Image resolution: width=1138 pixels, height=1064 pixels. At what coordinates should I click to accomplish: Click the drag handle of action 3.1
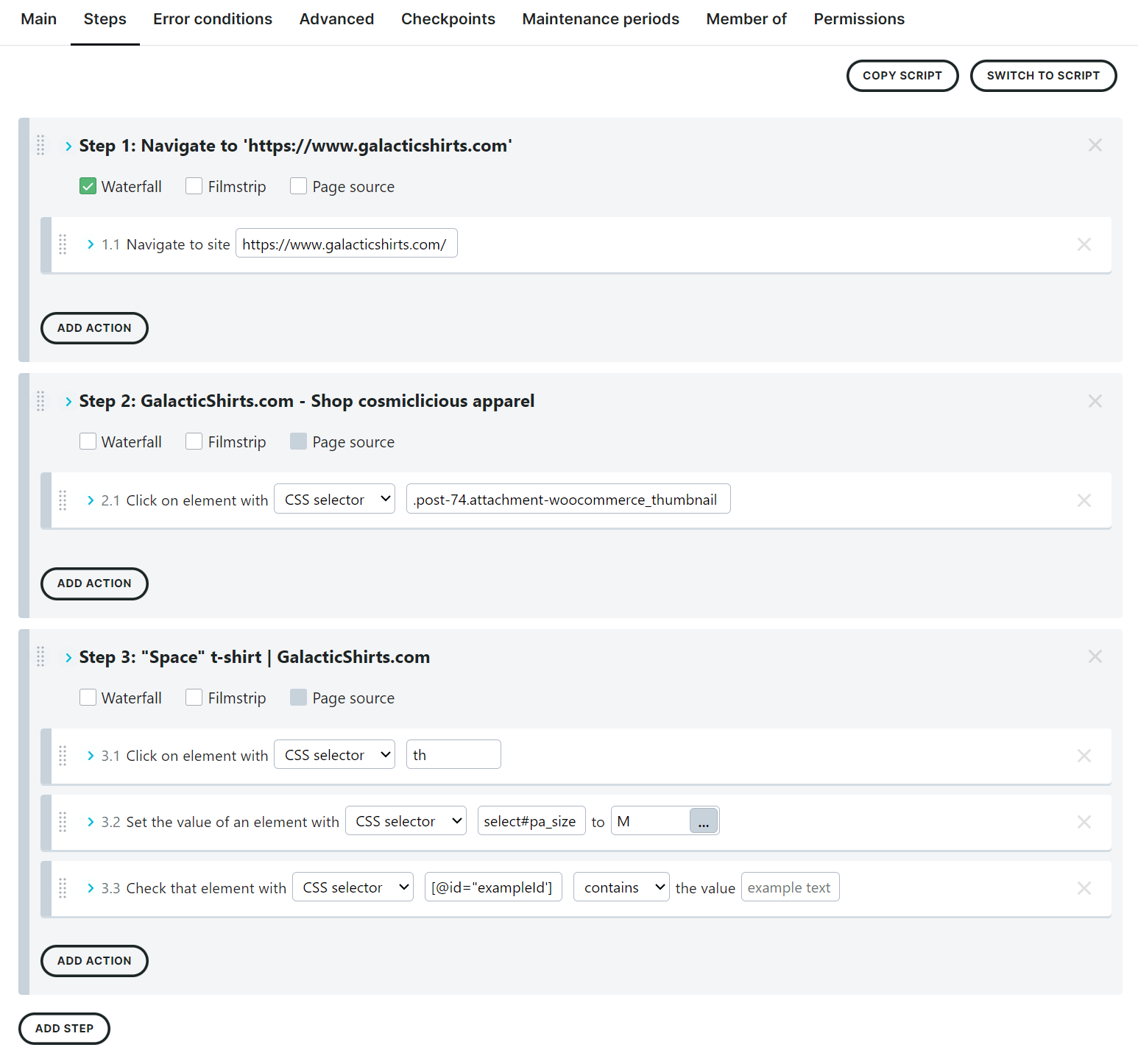coord(63,756)
